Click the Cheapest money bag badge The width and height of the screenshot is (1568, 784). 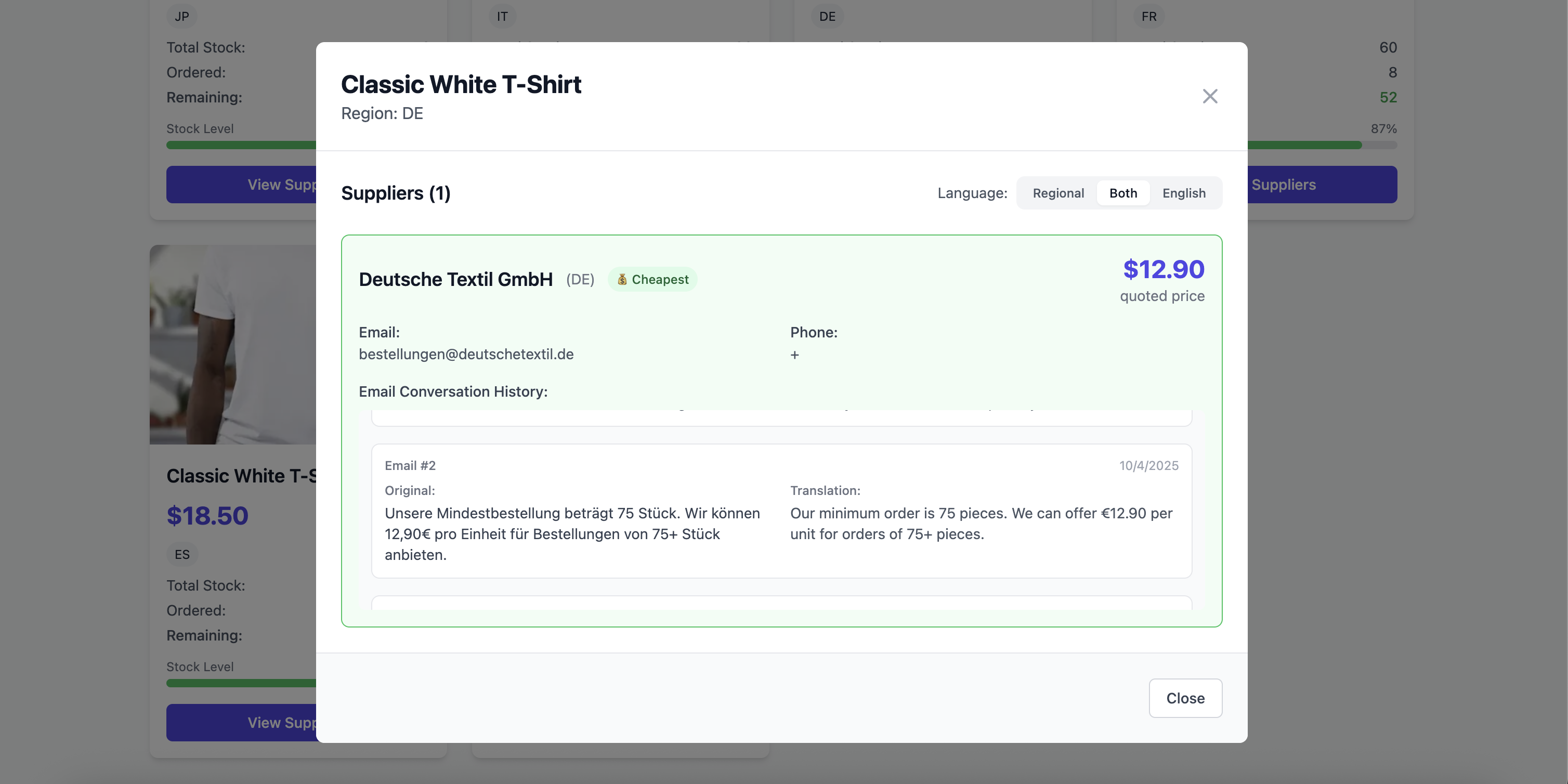652,279
